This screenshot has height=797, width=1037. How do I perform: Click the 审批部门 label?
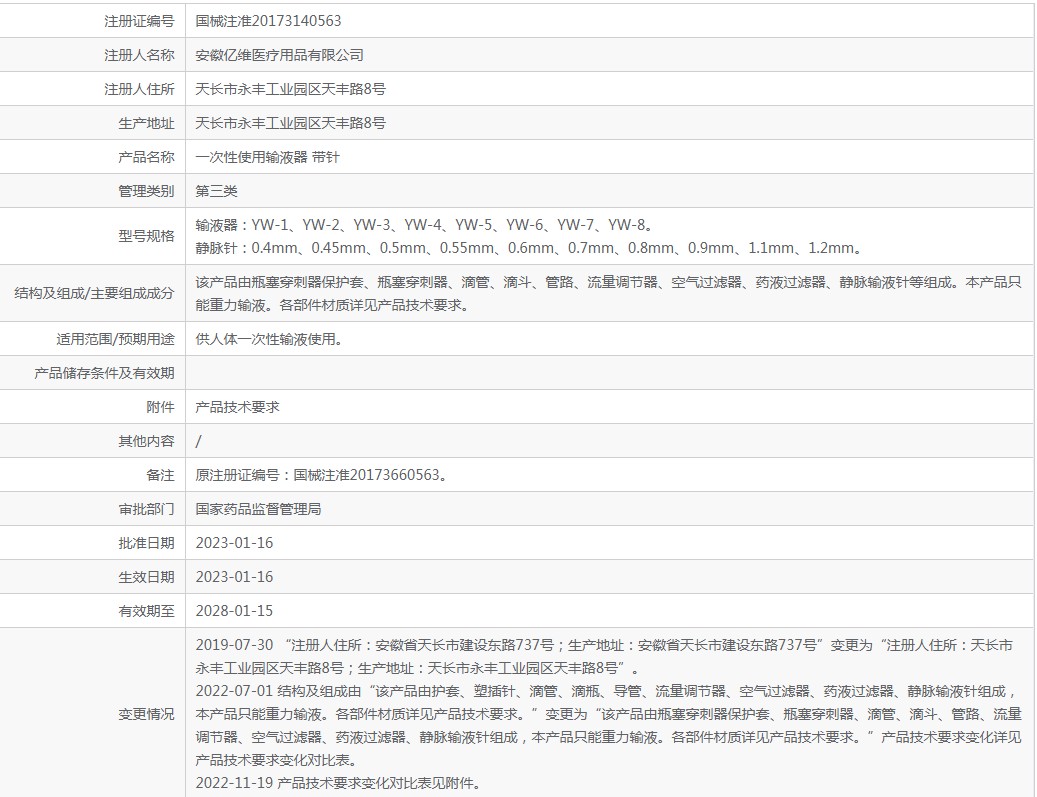146,509
